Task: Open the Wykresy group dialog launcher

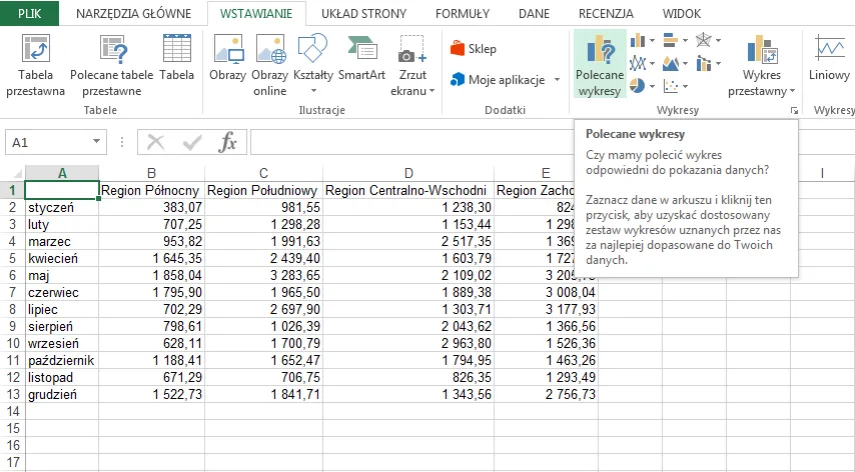Action: coord(794,111)
